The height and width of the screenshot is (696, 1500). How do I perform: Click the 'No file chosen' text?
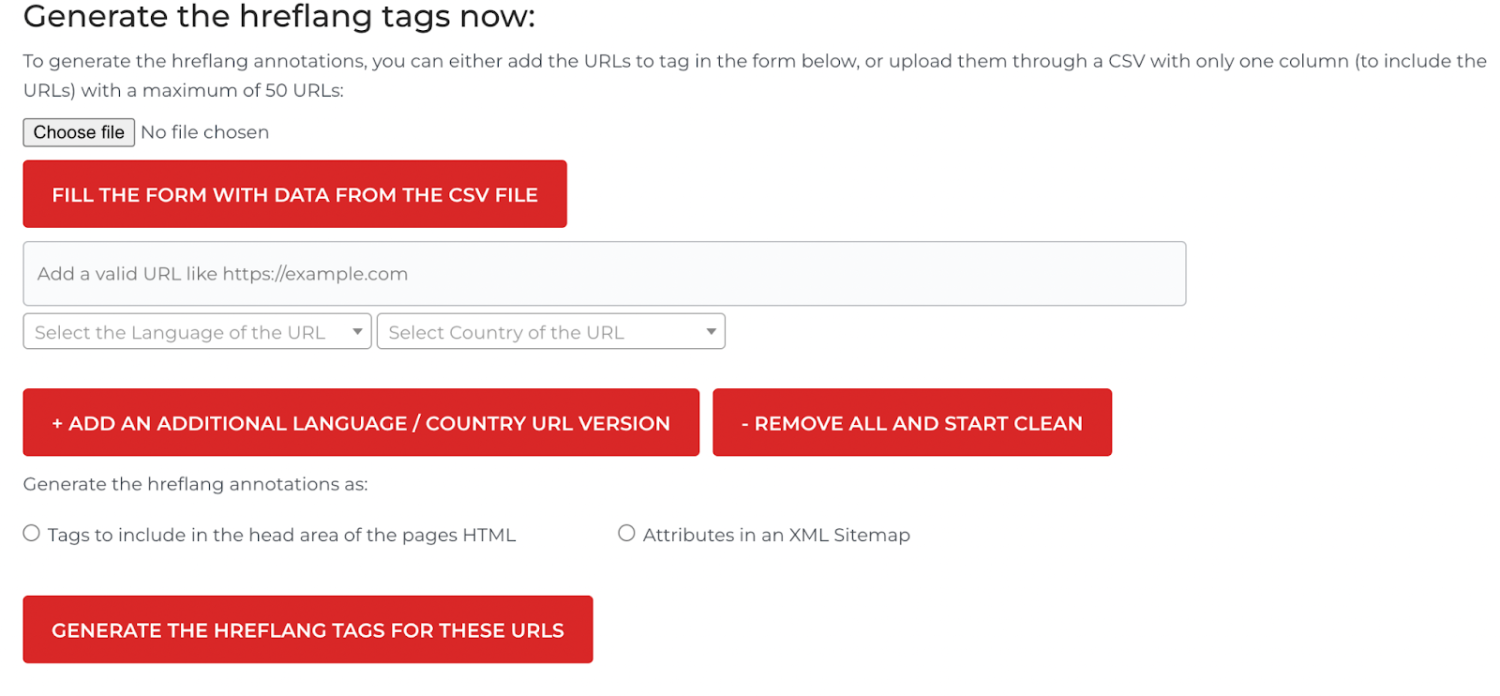tap(205, 132)
